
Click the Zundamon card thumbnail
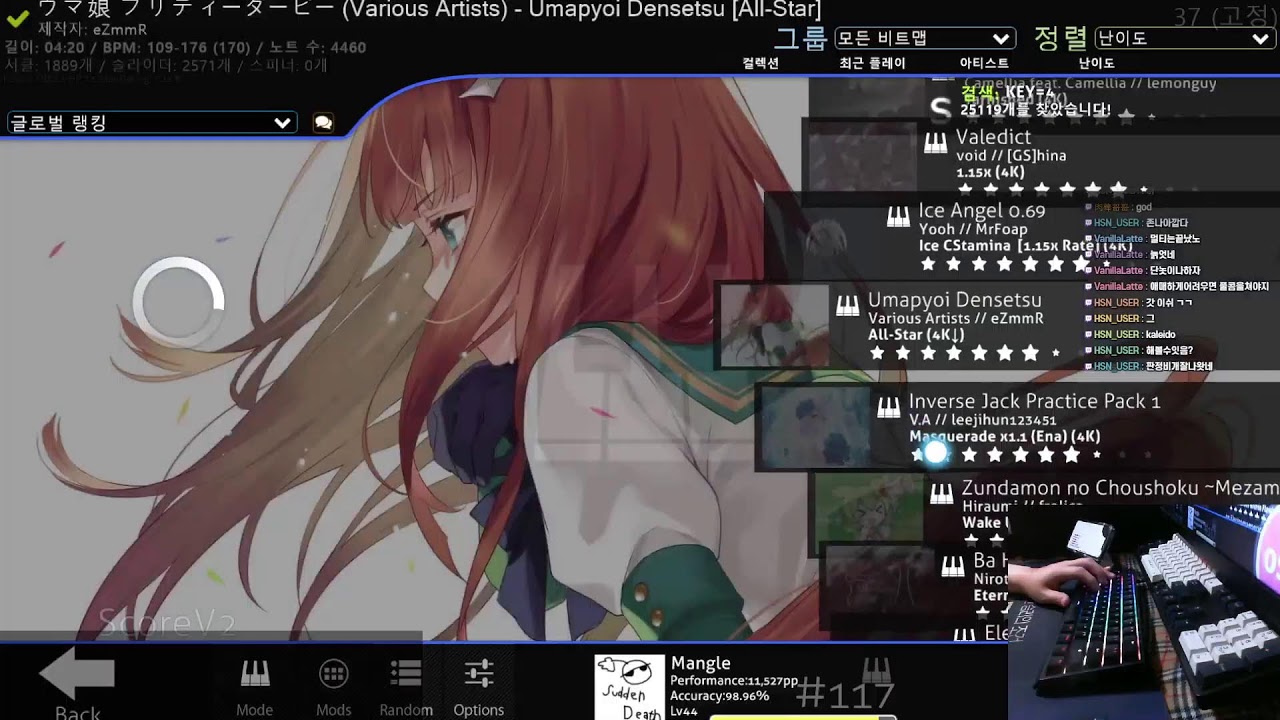pyautogui.click(x=870, y=507)
